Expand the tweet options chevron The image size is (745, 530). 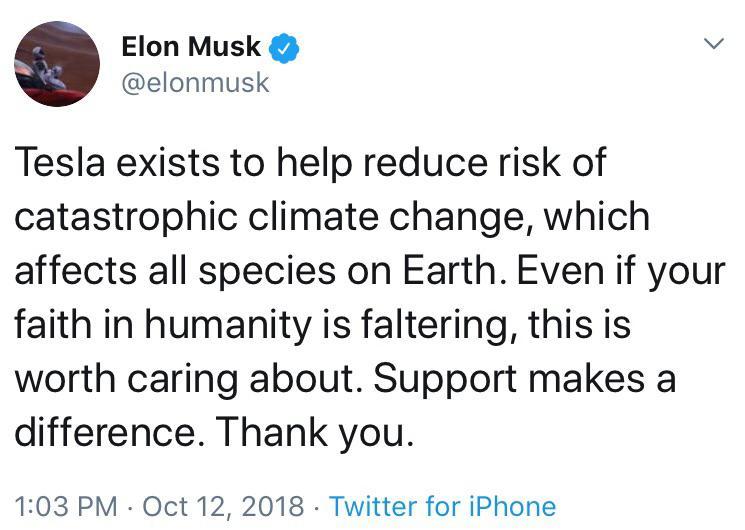pyautogui.click(x=713, y=44)
